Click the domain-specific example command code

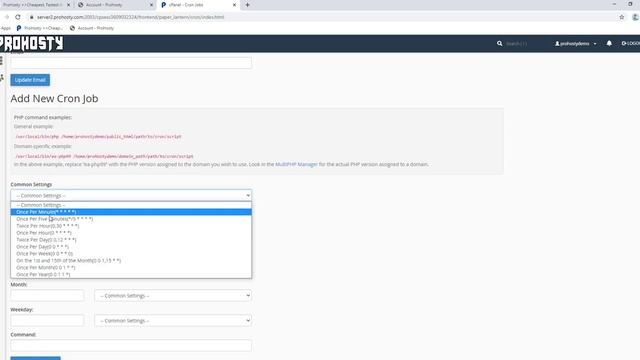click(104, 156)
